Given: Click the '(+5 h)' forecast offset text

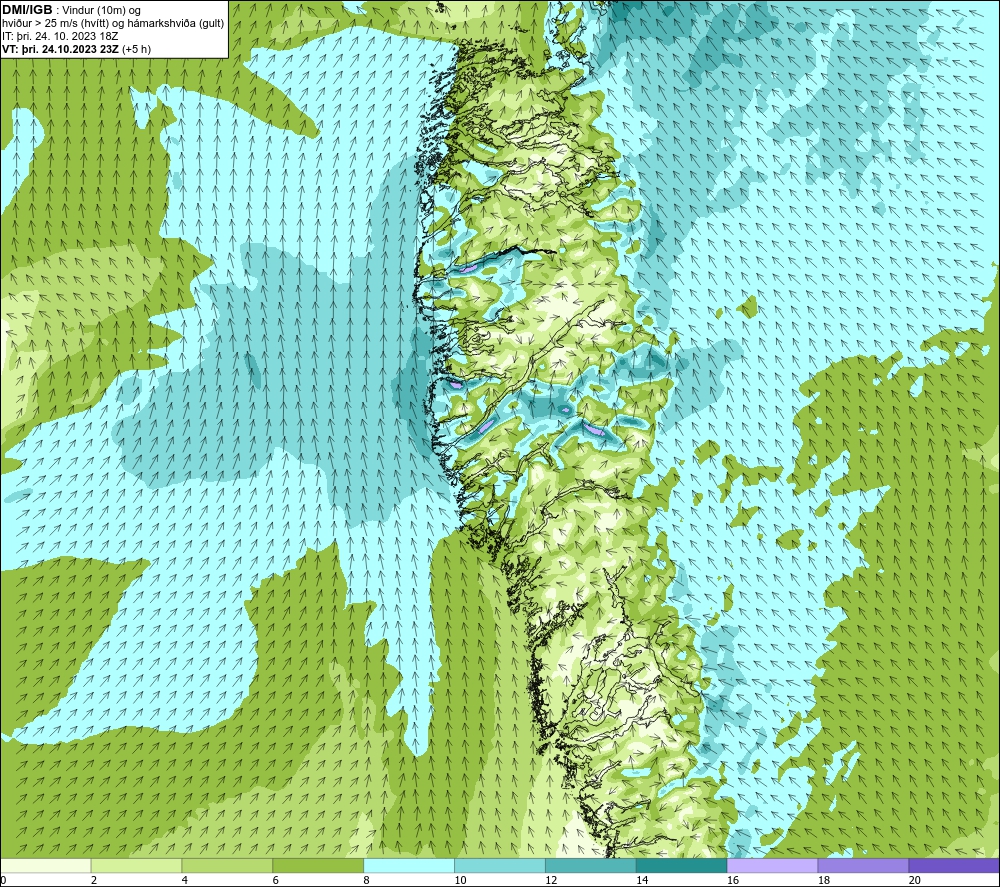Looking at the screenshot, I should pyautogui.click(x=136, y=49).
